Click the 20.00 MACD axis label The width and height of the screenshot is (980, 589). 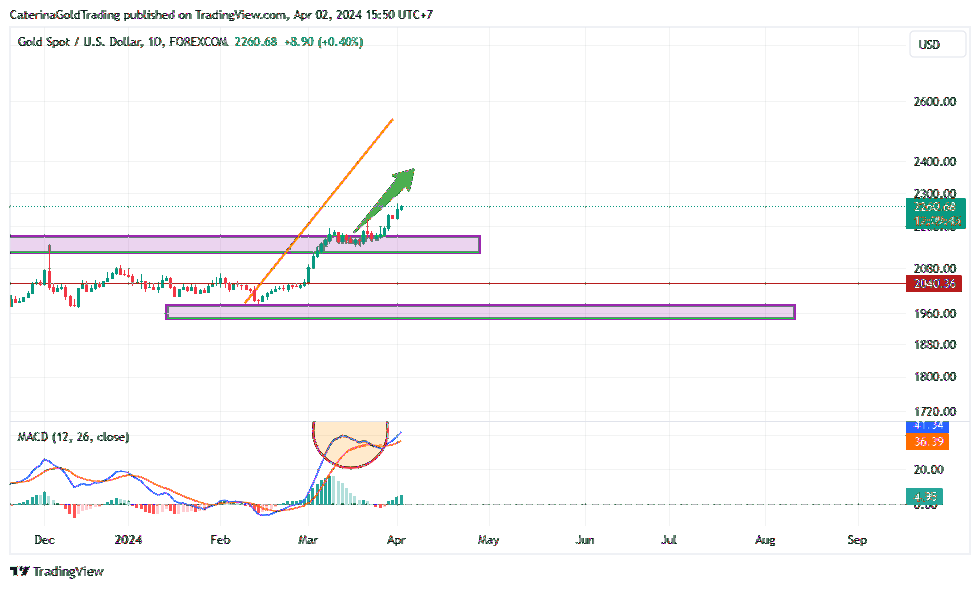click(x=928, y=470)
